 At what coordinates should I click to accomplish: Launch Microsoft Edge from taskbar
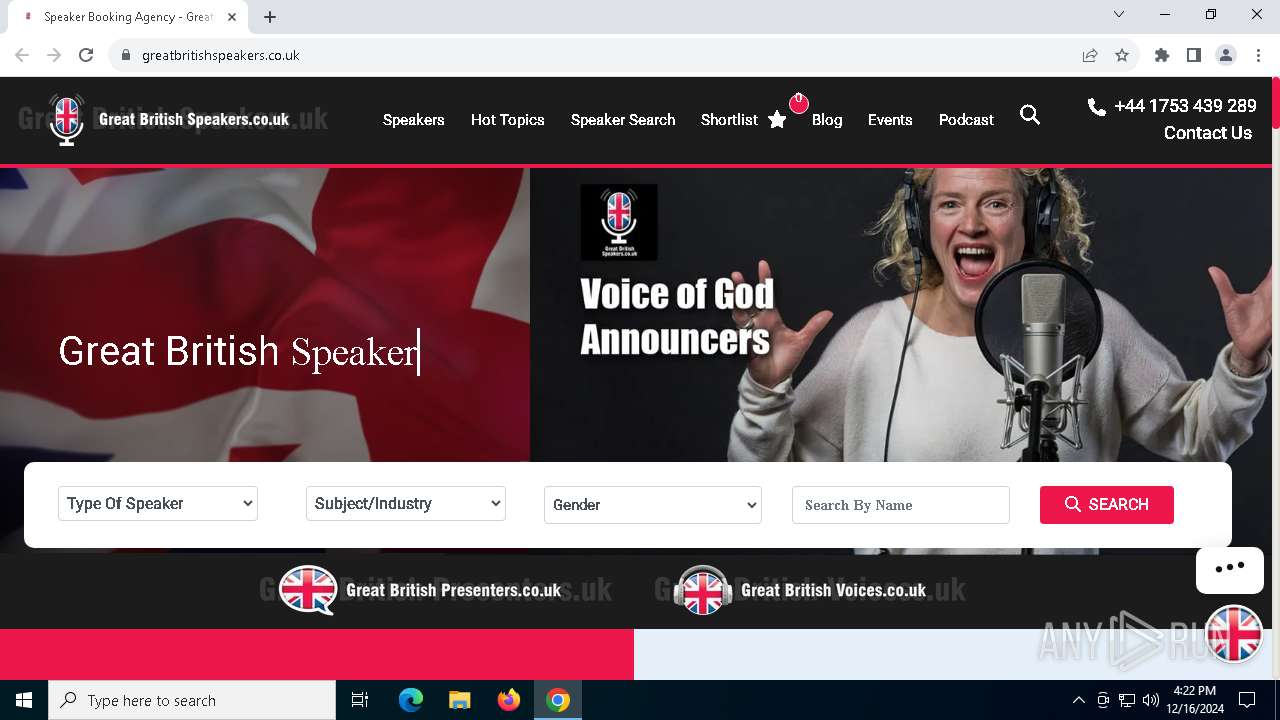411,700
